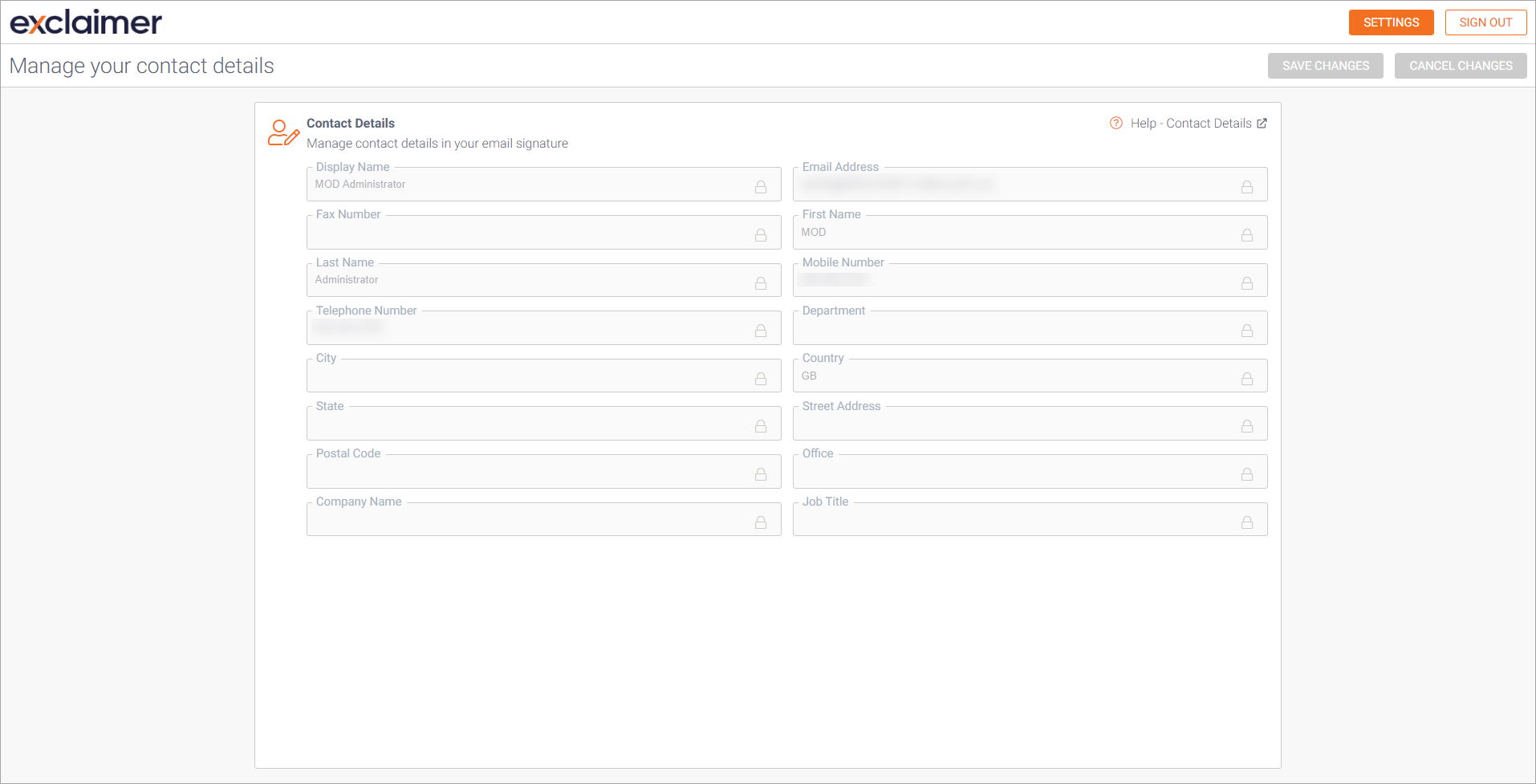
Task: Click the Save Changes button
Action: click(x=1325, y=65)
